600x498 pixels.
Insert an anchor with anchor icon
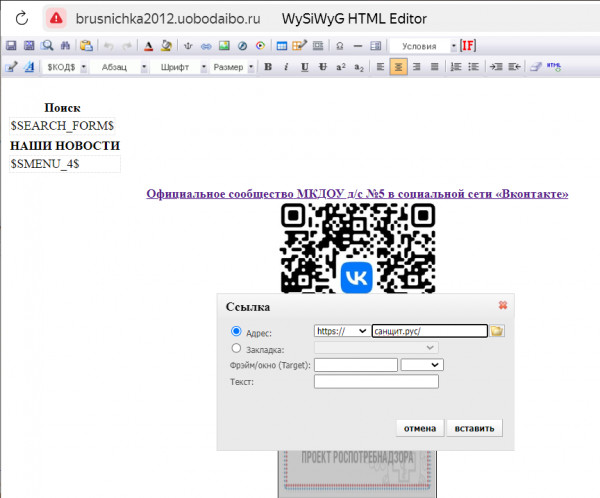188,46
